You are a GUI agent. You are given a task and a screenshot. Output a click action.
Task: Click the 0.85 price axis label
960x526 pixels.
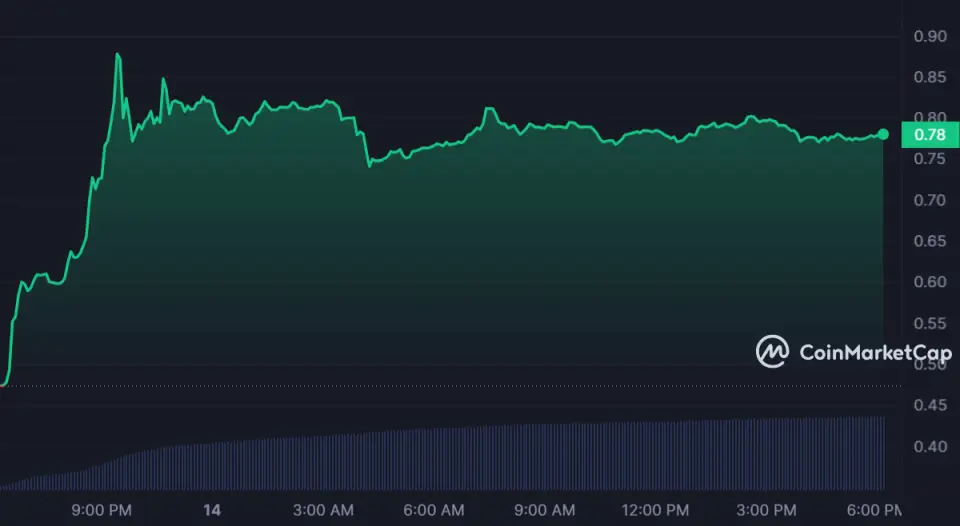pos(930,77)
